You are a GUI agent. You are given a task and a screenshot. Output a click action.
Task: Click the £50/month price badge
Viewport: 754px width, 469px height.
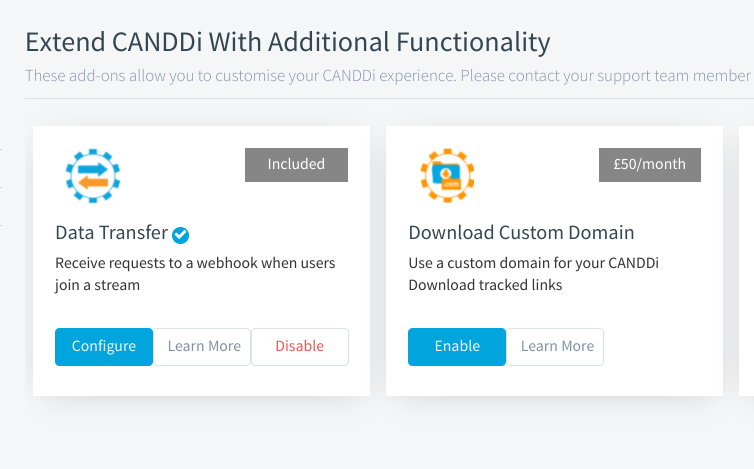pos(650,165)
